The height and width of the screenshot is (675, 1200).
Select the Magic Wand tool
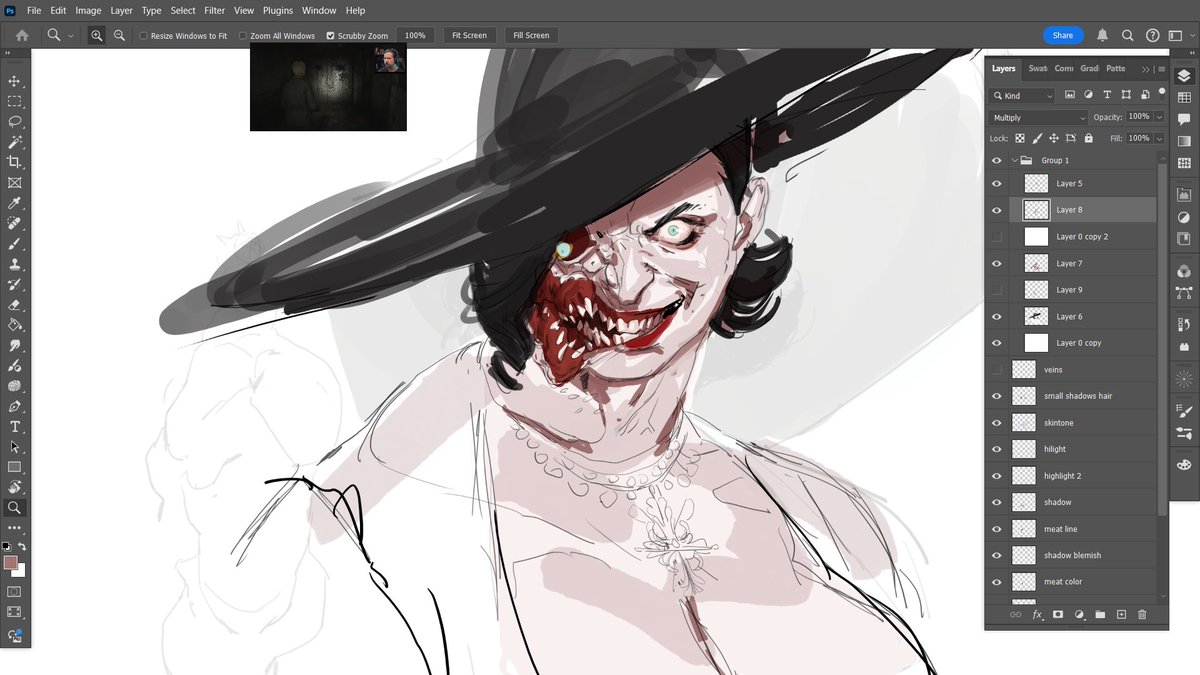click(14, 142)
